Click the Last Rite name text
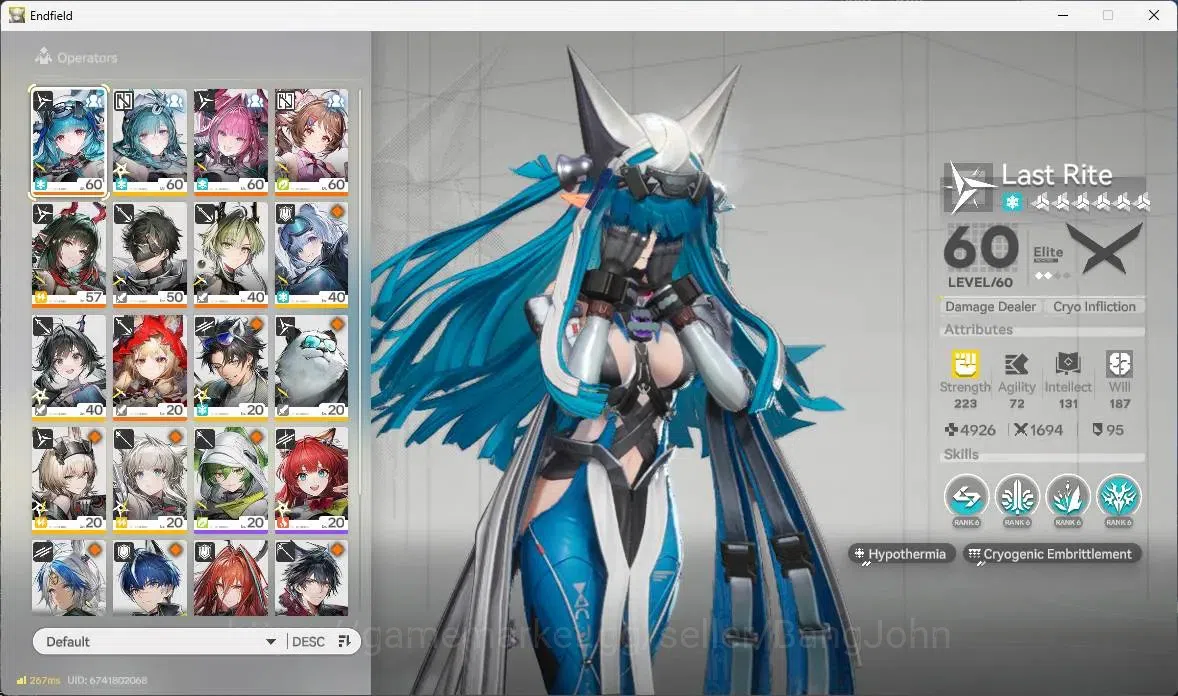Image resolution: width=1178 pixels, height=696 pixels. pyautogui.click(x=1056, y=175)
